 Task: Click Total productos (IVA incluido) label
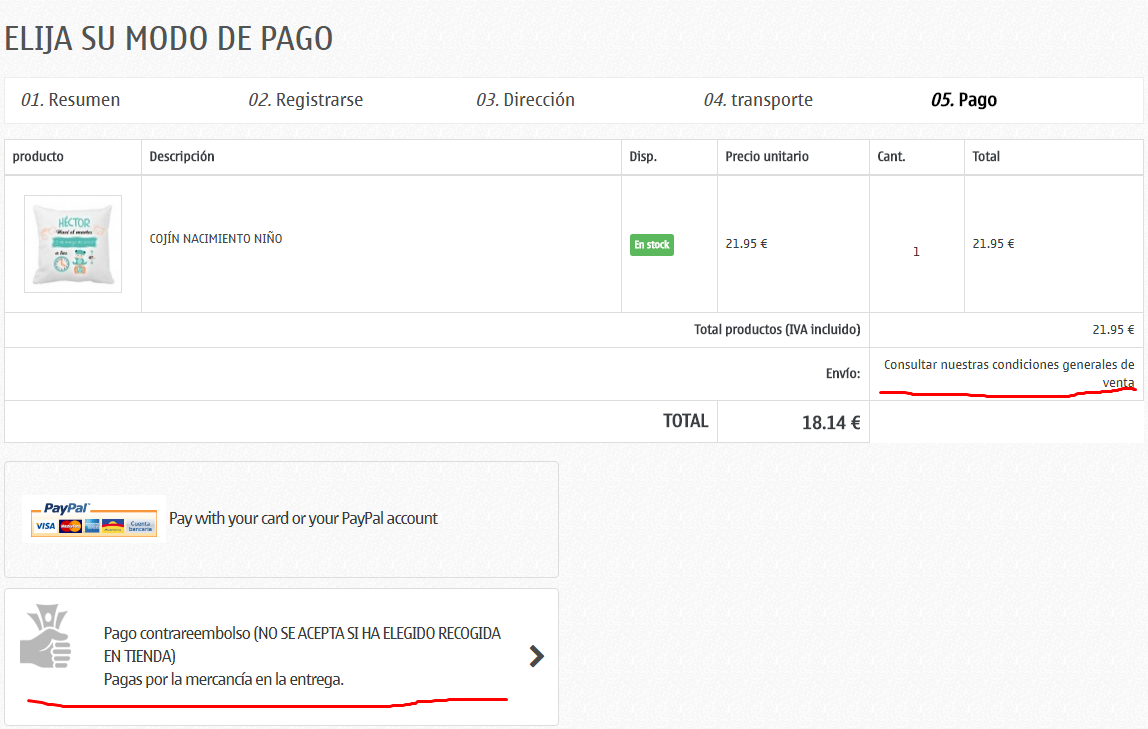pyautogui.click(x=777, y=329)
